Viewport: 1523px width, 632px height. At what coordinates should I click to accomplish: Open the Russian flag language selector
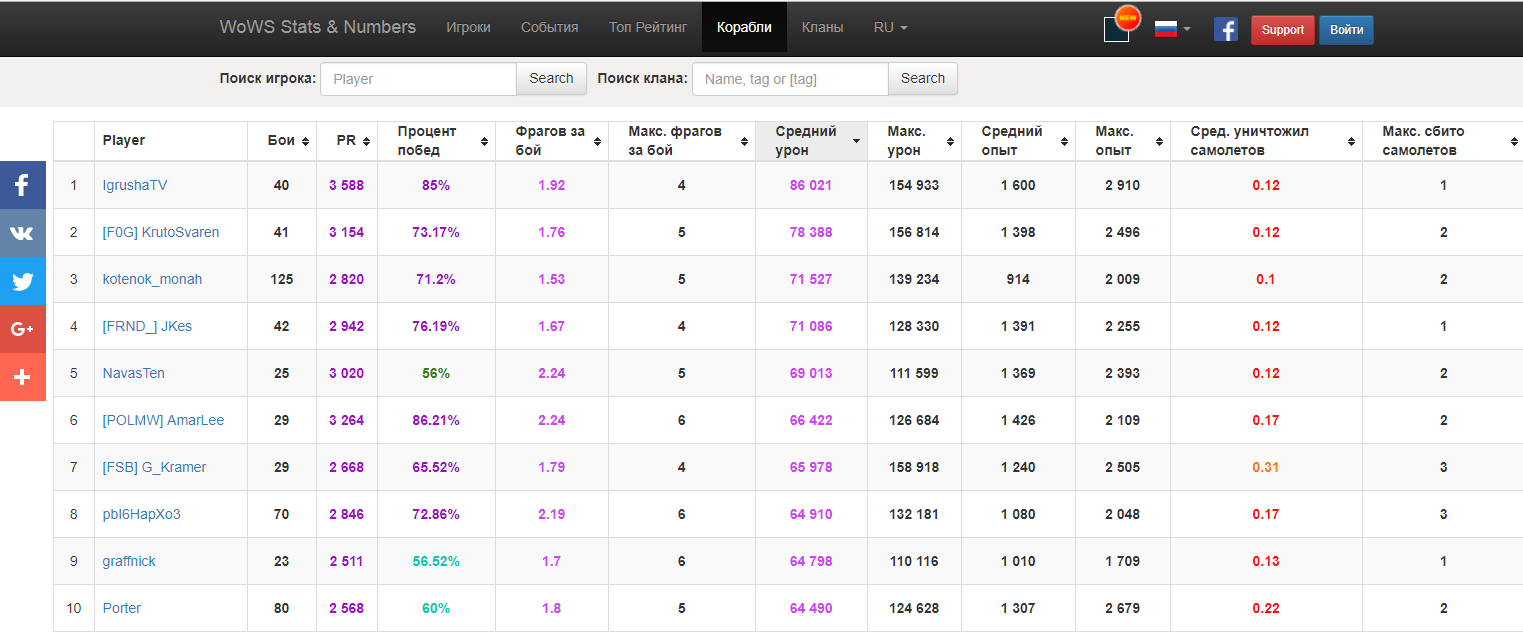1172,29
